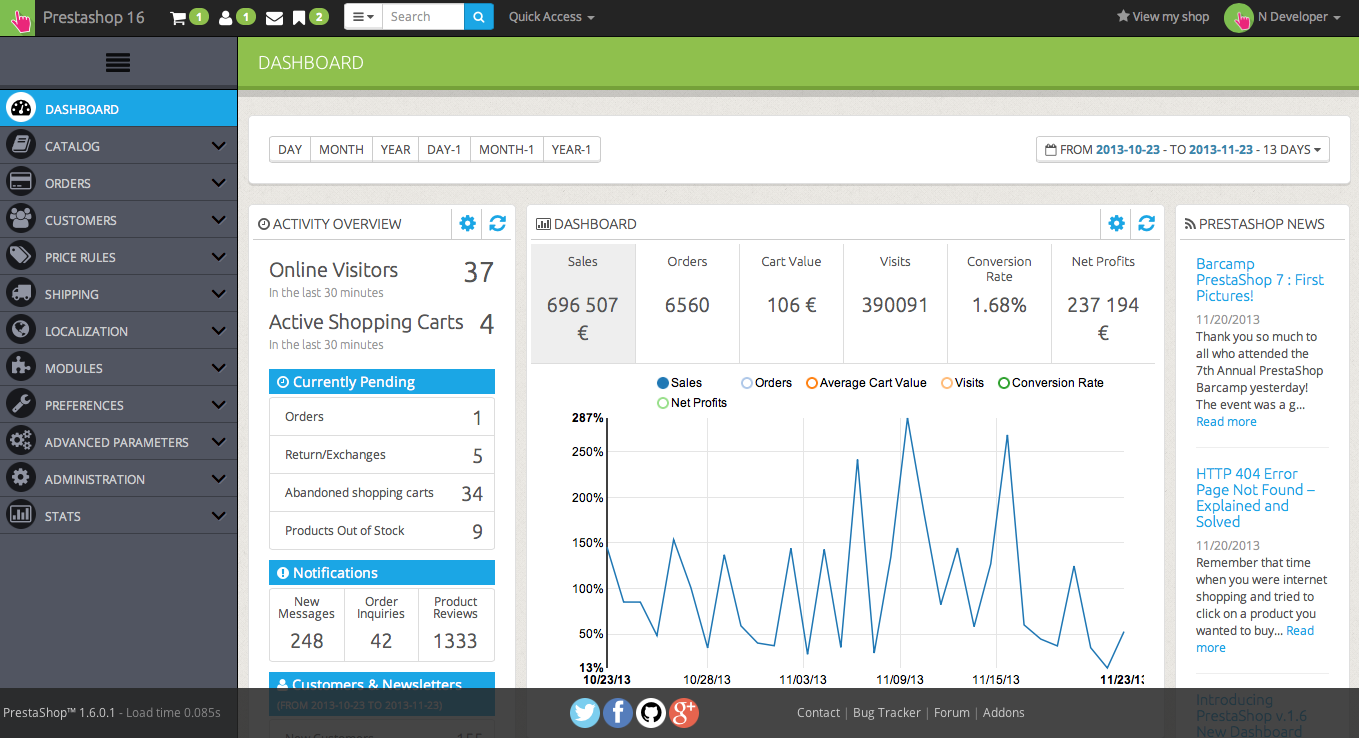
Task: Open pending Orders row showing 1
Action: (x=382, y=417)
